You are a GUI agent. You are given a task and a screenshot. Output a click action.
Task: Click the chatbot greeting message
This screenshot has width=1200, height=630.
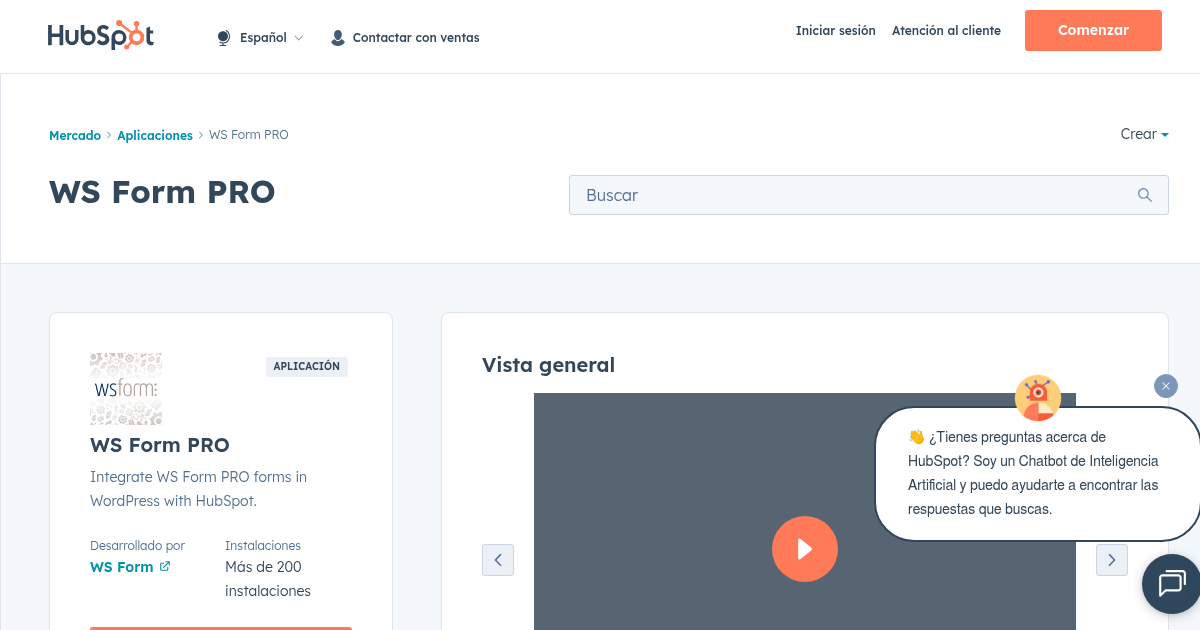(1037, 473)
